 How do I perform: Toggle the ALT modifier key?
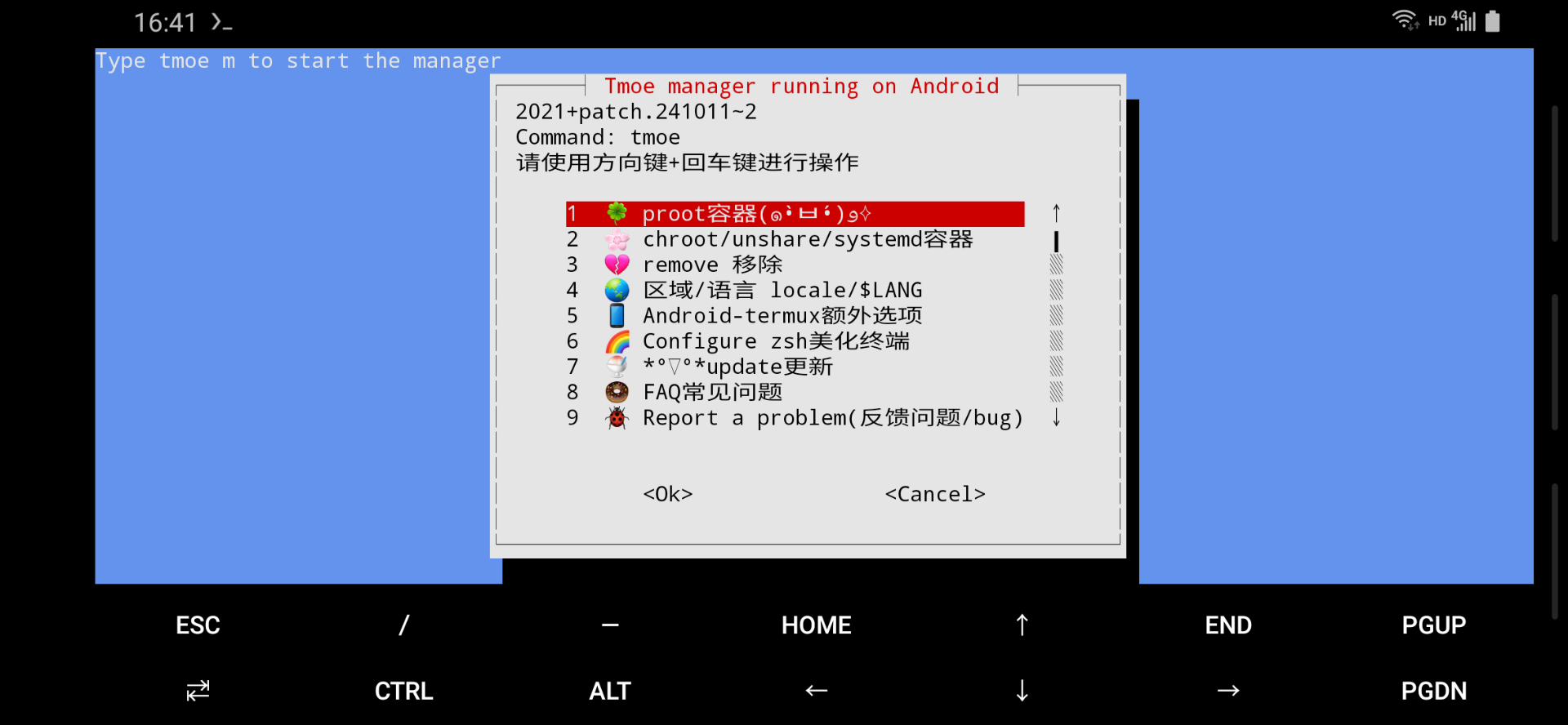pos(610,691)
